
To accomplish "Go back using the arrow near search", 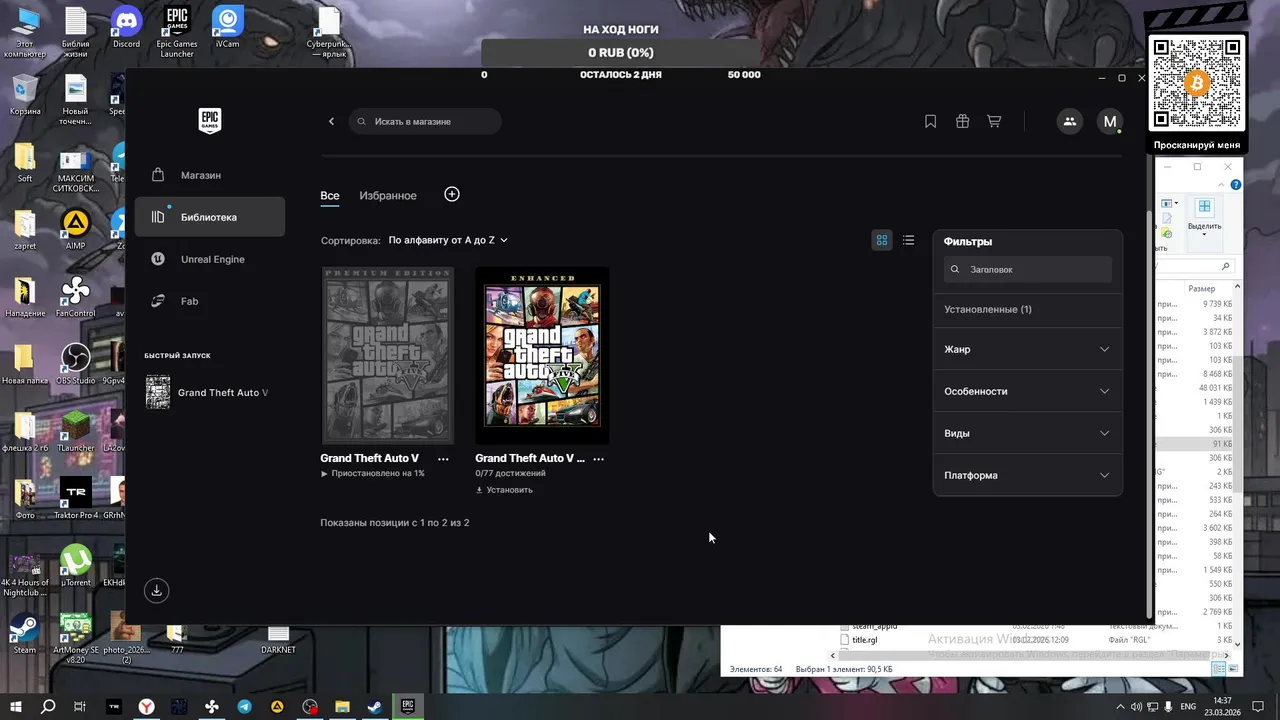I will 332,121.
